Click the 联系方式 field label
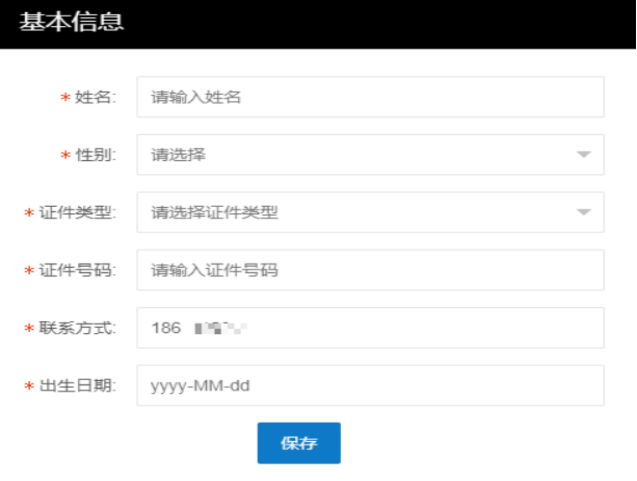The image size is (637, 481). point(78,328)
